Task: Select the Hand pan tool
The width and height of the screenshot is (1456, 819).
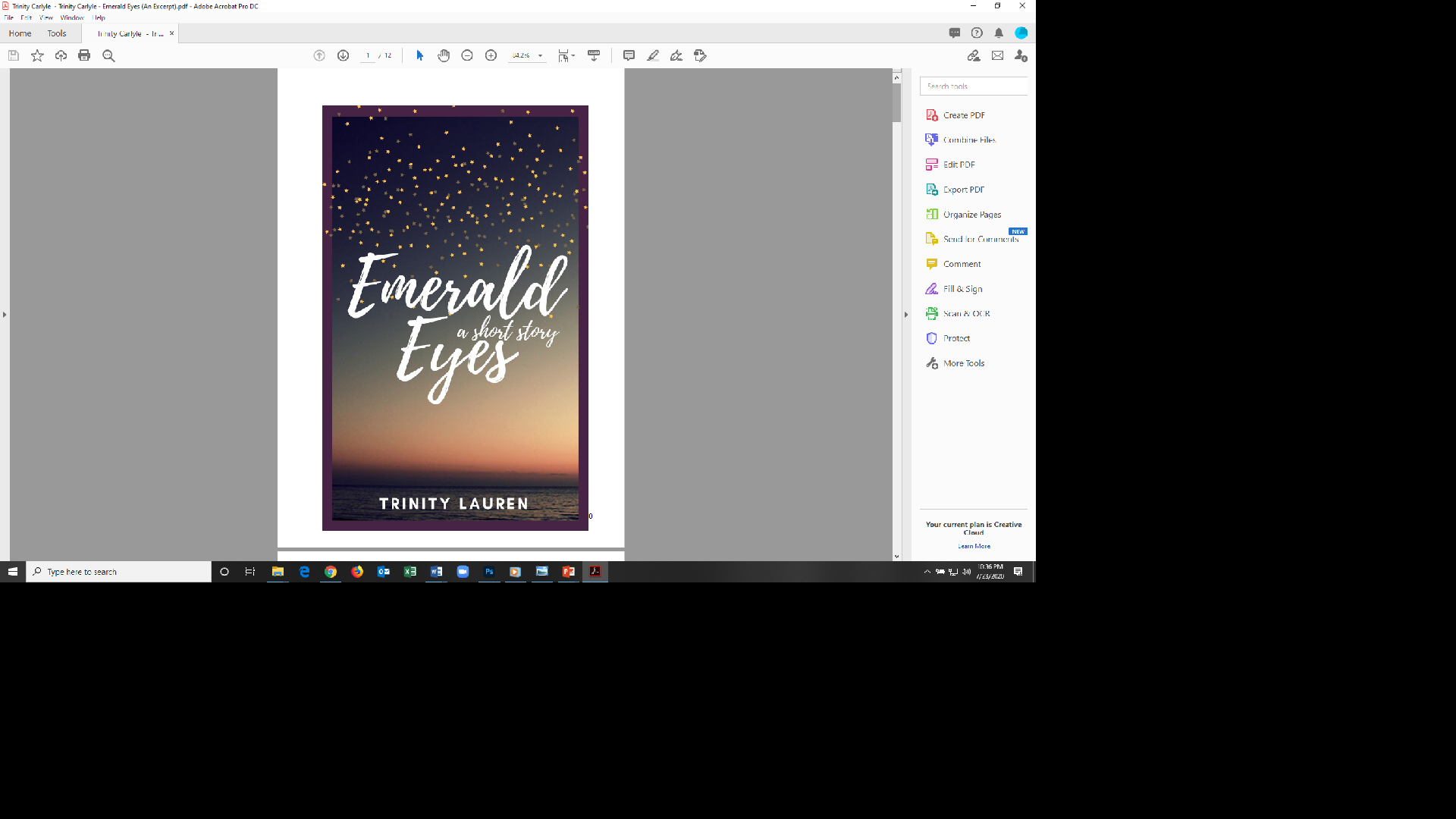Action: point(444,55)
